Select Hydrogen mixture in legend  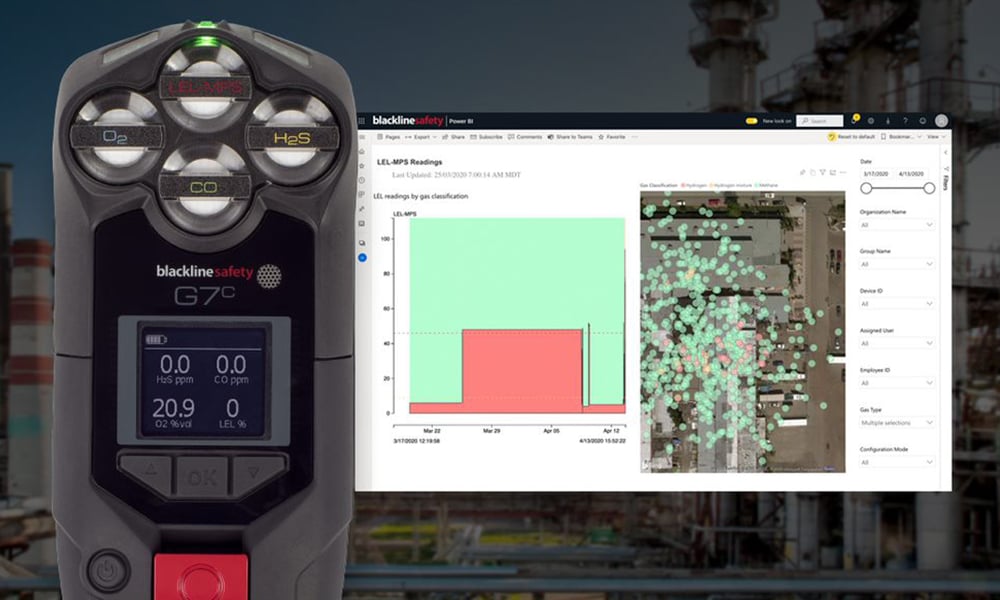[x=731, y=186]
